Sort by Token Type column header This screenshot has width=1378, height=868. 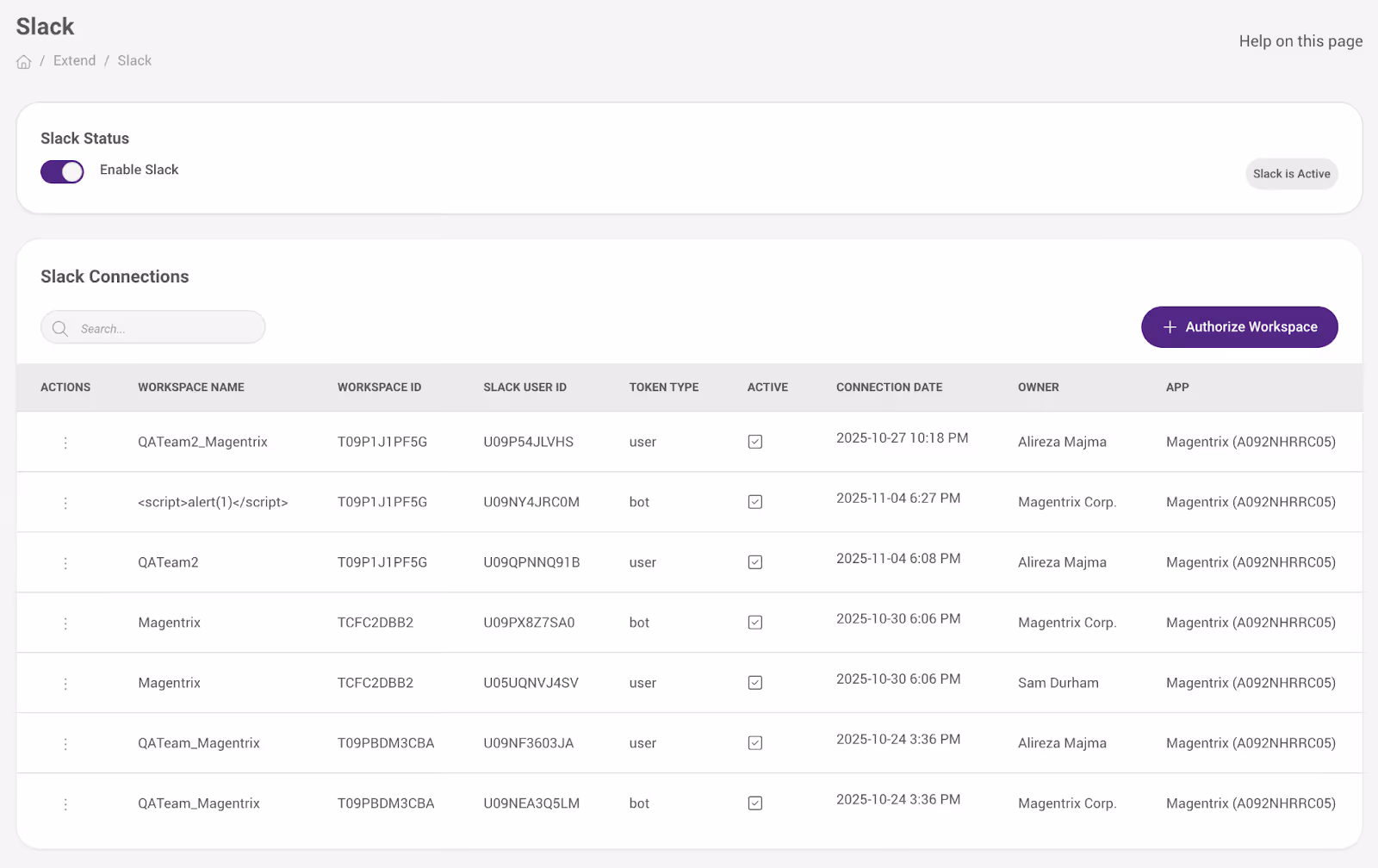point(664,387)
